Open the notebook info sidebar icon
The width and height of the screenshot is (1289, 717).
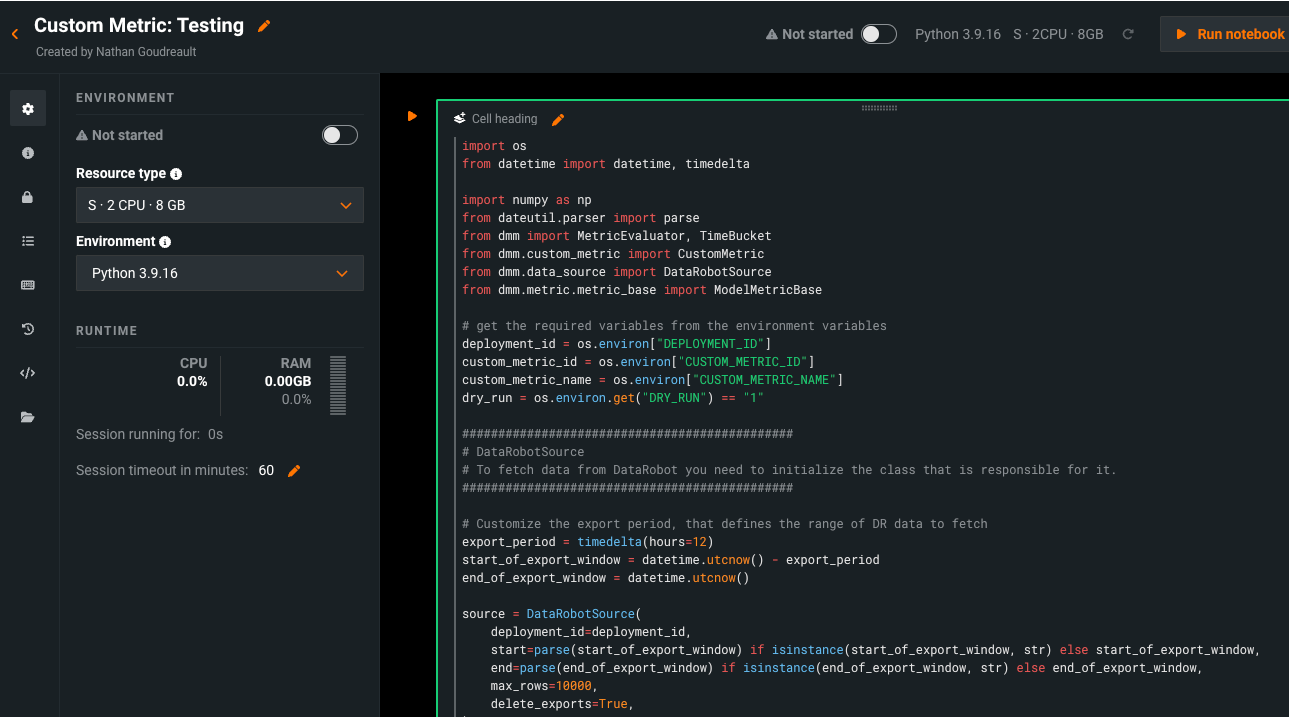(28, 153)
